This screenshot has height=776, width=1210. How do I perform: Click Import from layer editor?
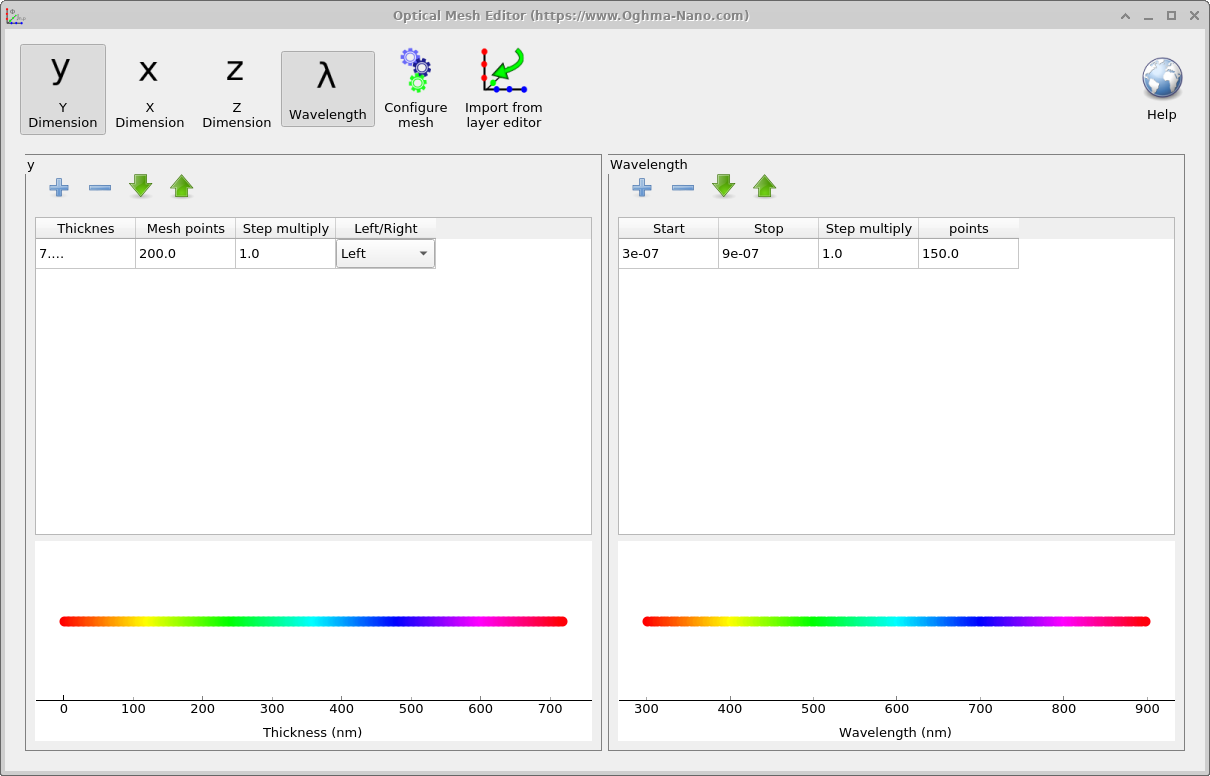coord(503,88)
